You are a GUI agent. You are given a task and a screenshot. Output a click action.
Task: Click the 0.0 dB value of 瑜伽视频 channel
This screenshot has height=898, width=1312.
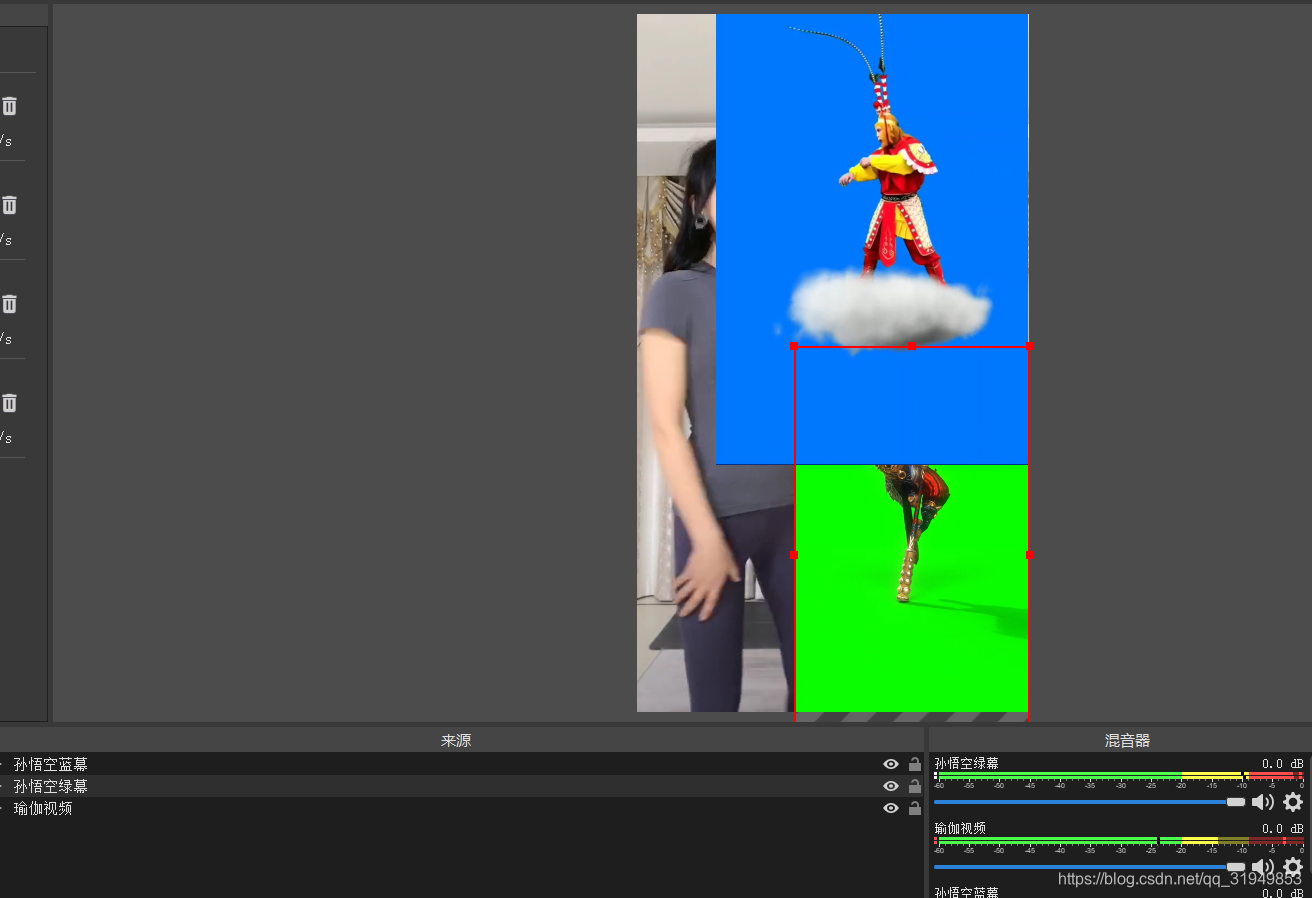point(1282,829)
